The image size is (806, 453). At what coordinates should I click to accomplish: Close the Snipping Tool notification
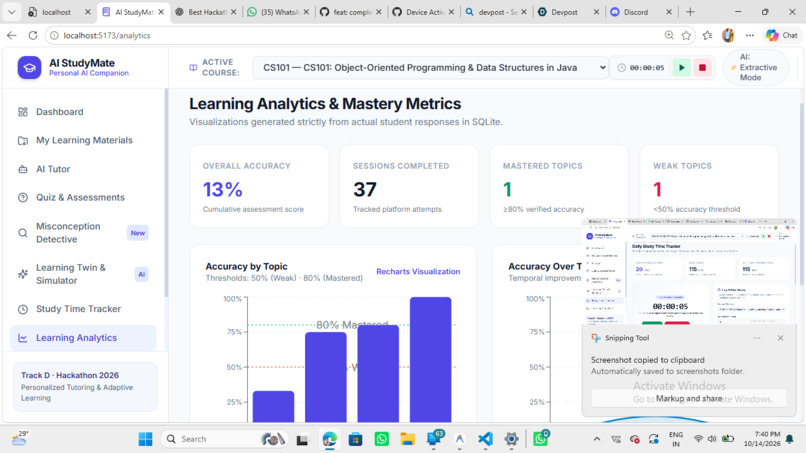click(780, 338)
